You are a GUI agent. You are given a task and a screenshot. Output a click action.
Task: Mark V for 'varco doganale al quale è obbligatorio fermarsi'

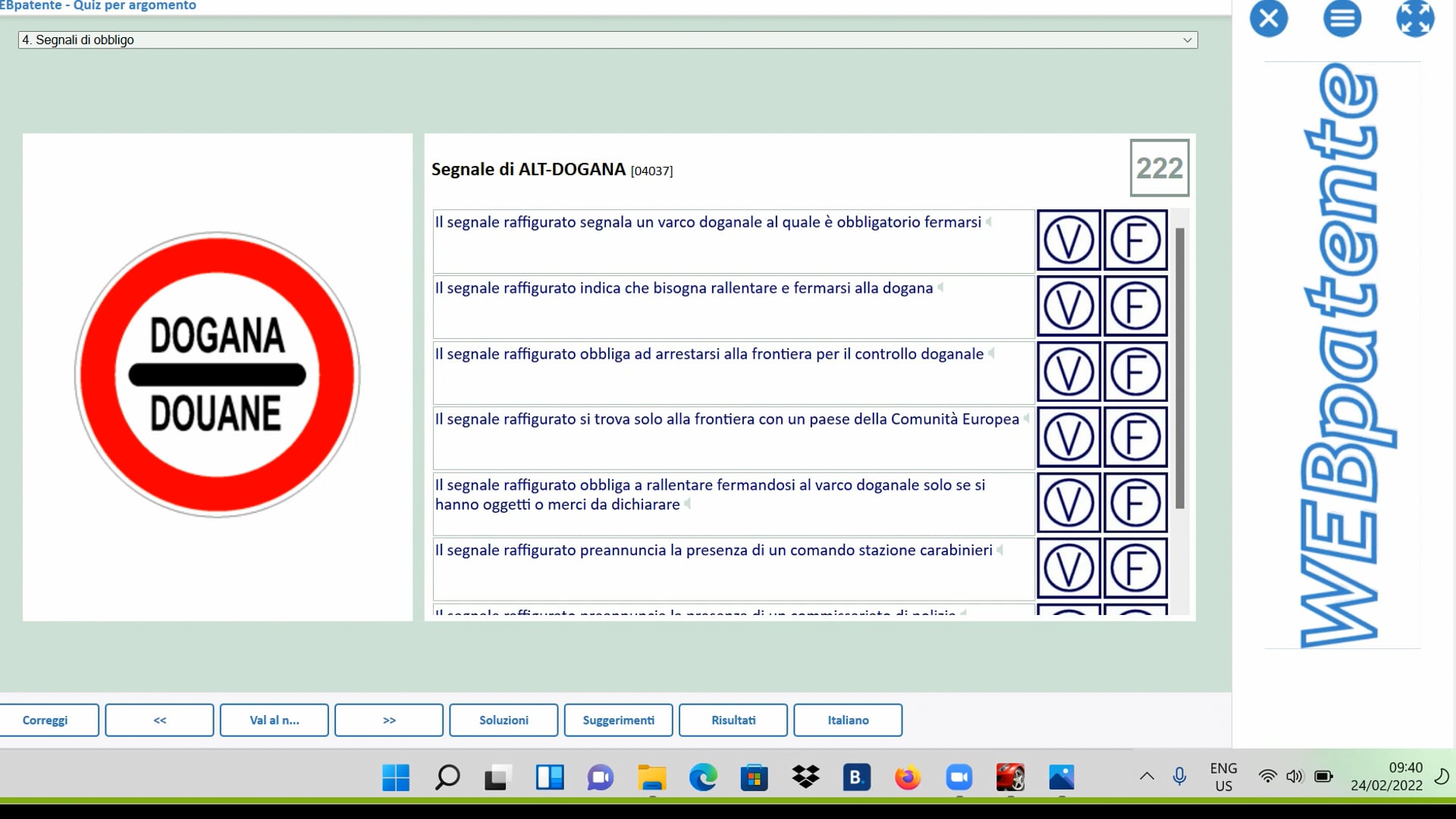[1068, 240]
